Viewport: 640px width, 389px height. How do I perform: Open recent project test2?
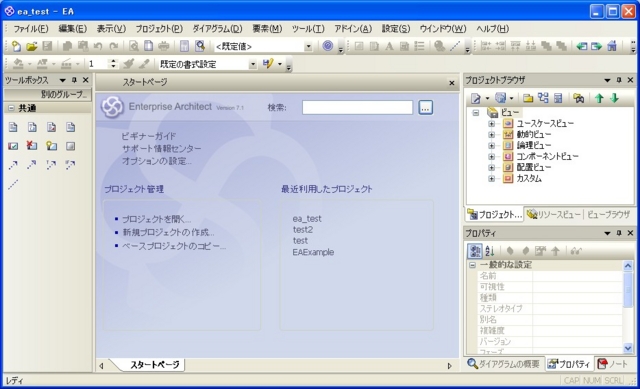coord(303,230)
